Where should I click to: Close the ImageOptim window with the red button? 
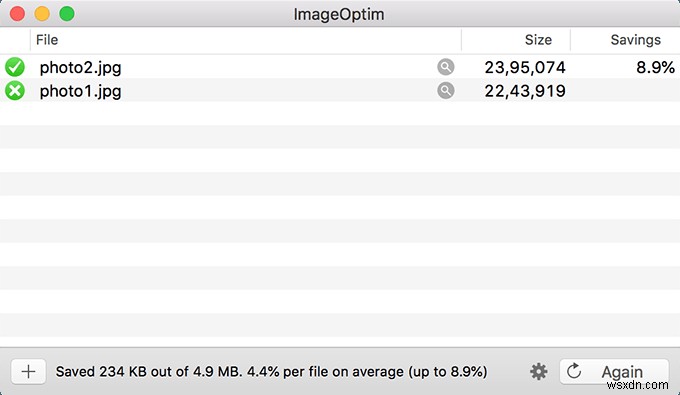tap(17, 14)
